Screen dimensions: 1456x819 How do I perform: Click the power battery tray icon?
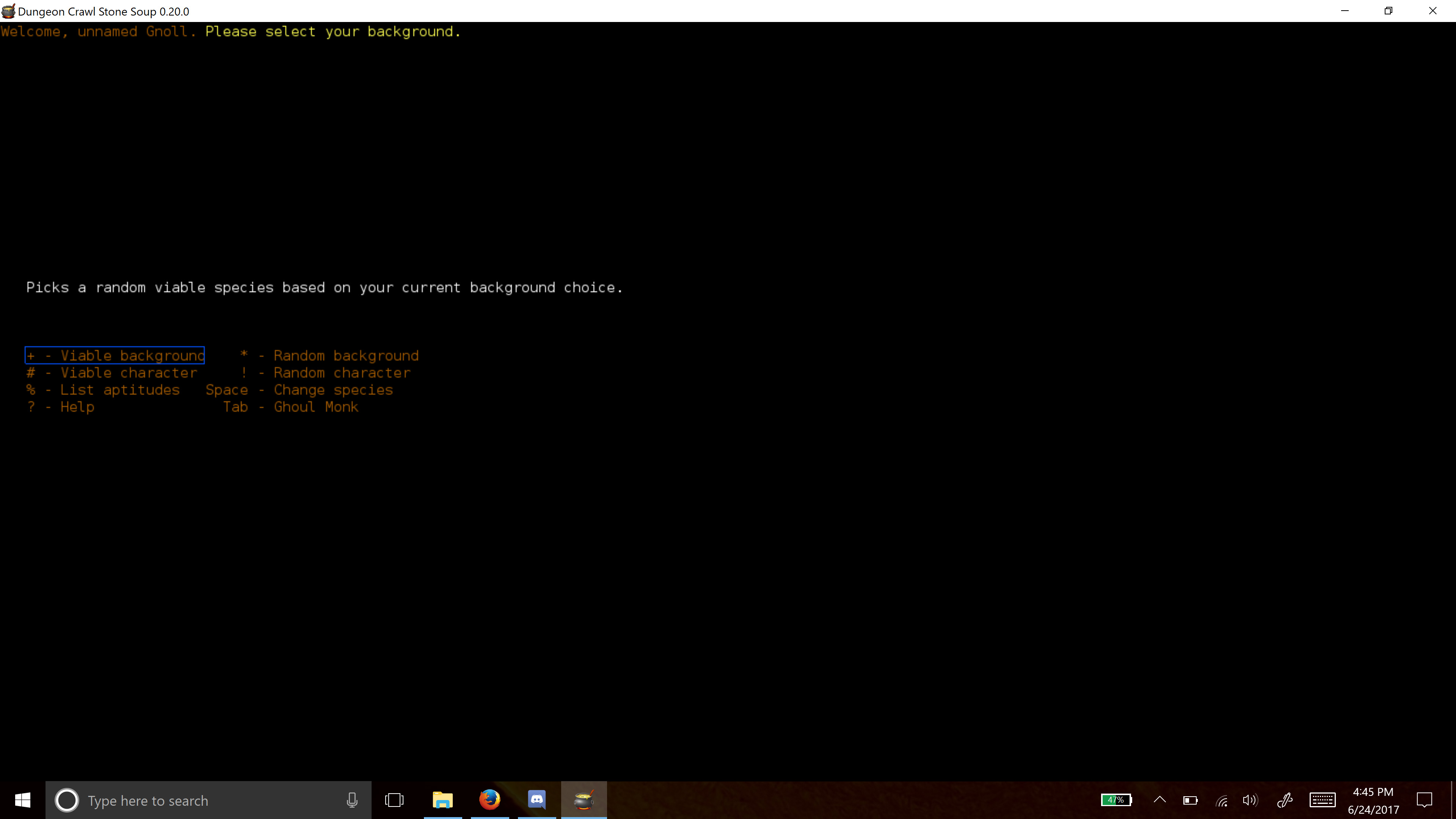(x=1190, y=800)
